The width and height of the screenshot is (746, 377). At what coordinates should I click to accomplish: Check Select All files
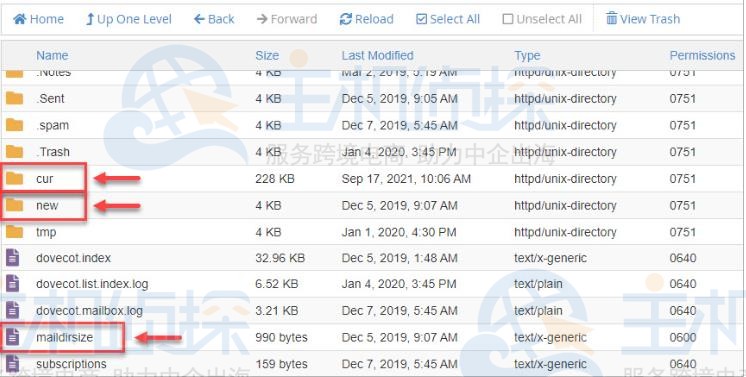[x=448, y=19]
